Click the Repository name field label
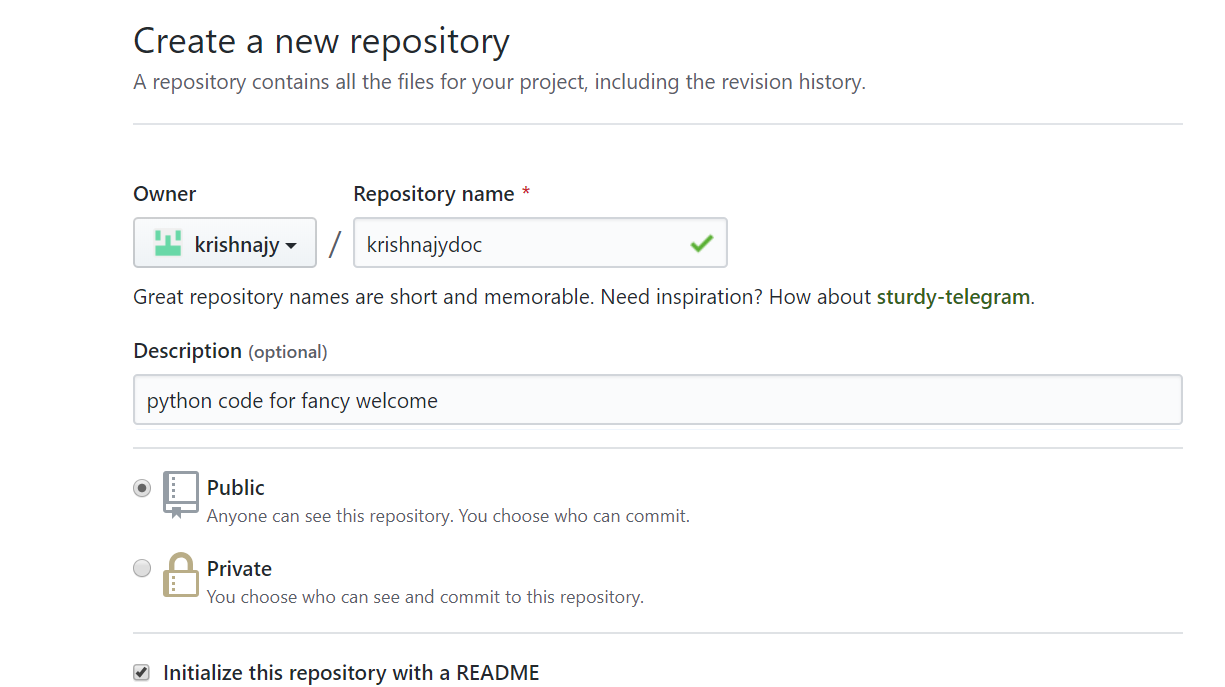1225x687 pixels. [x=434, y=194]
